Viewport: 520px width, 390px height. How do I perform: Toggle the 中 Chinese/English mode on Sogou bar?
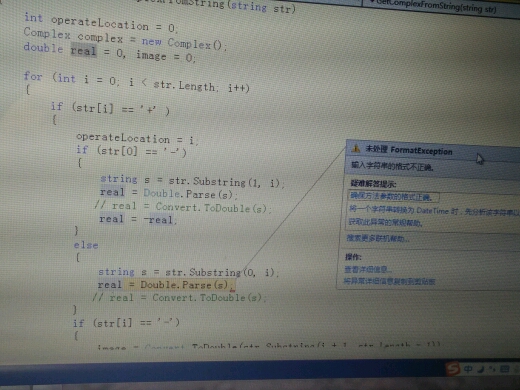(468, 369)
